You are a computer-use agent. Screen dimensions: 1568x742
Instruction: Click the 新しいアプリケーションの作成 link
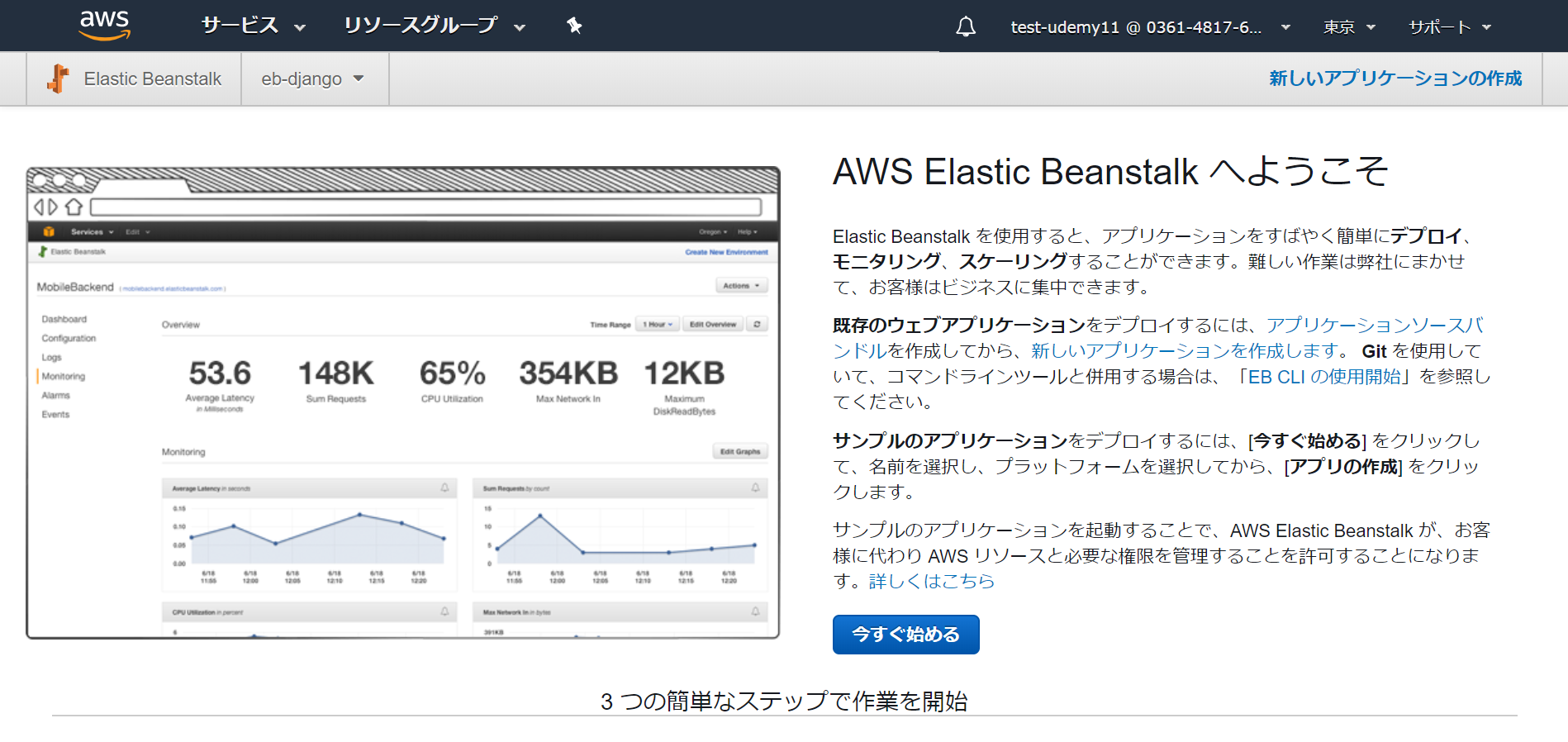point(1395,78)
